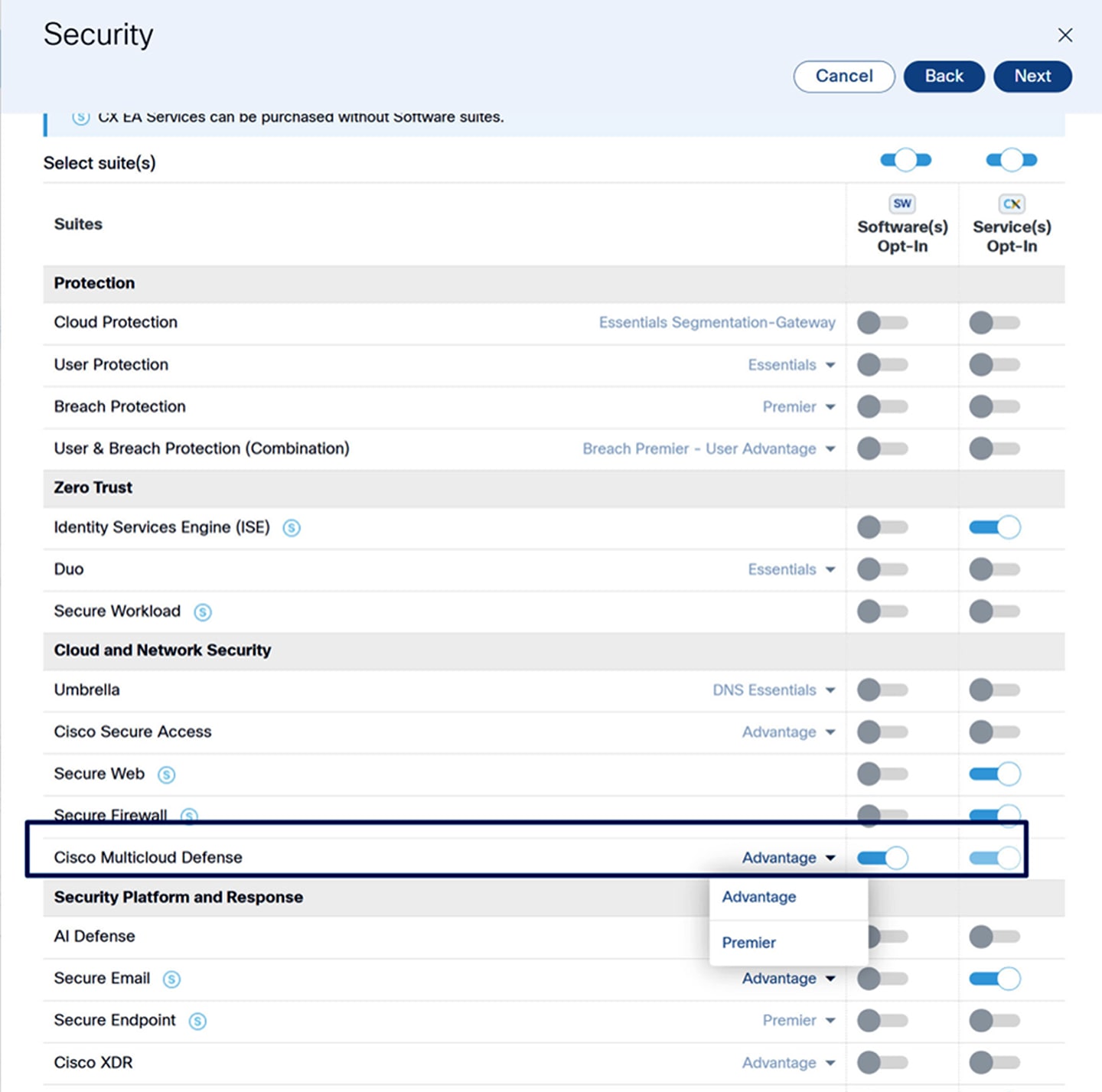This screenshot has width=1102, height=1092.
Task: Click the Essentials Segmentation-Gateway tier link
Action: pos(717,323)
